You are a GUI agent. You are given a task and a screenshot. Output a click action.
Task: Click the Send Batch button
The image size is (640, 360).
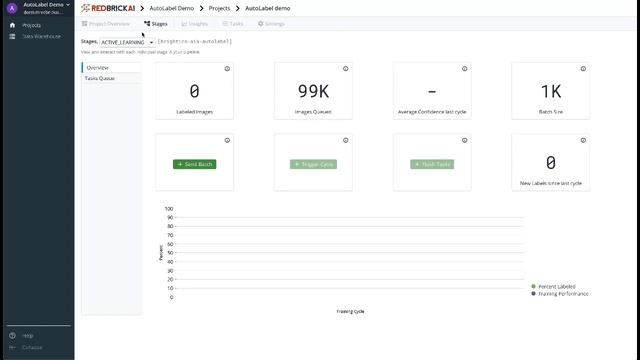pos(195,164)
